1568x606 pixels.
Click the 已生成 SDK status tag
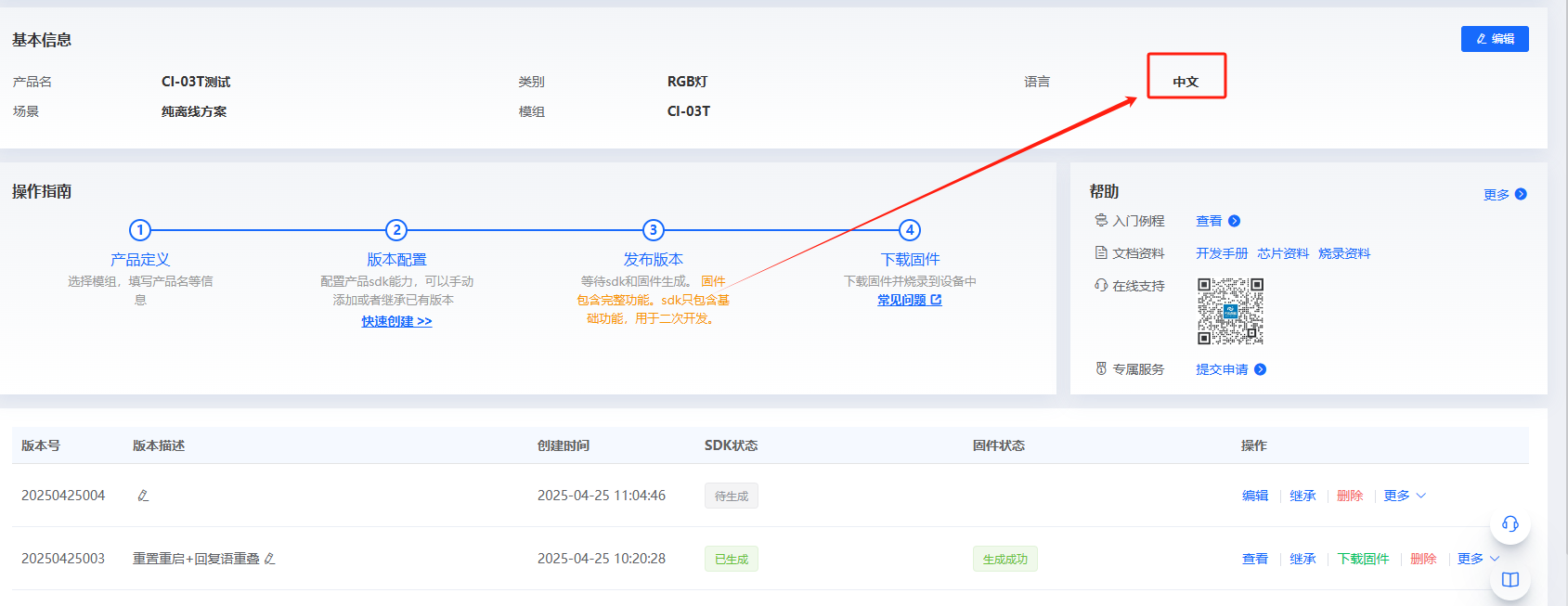click(732, 560)
